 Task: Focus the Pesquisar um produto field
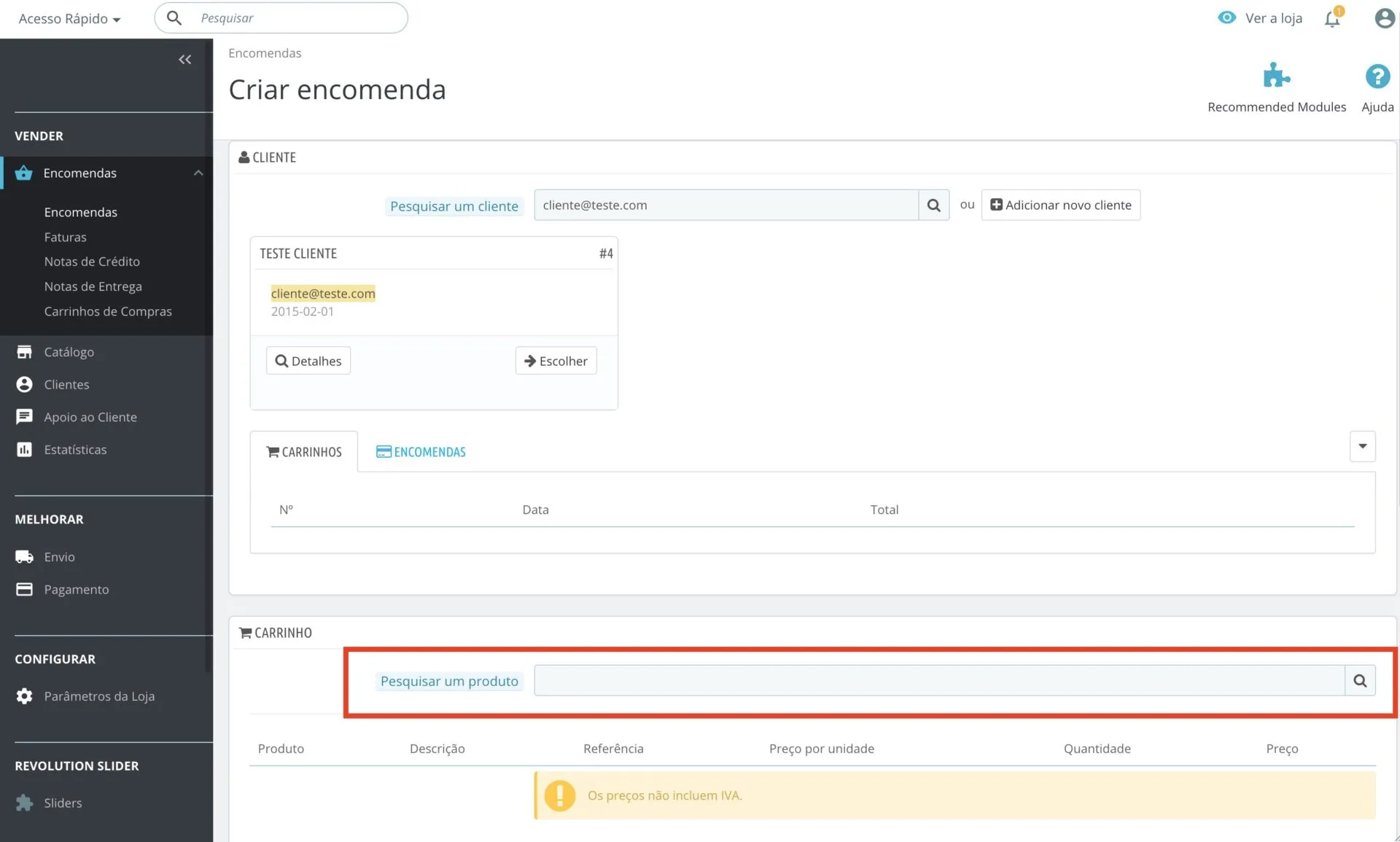pyautogui.click(x=938, y=681)
